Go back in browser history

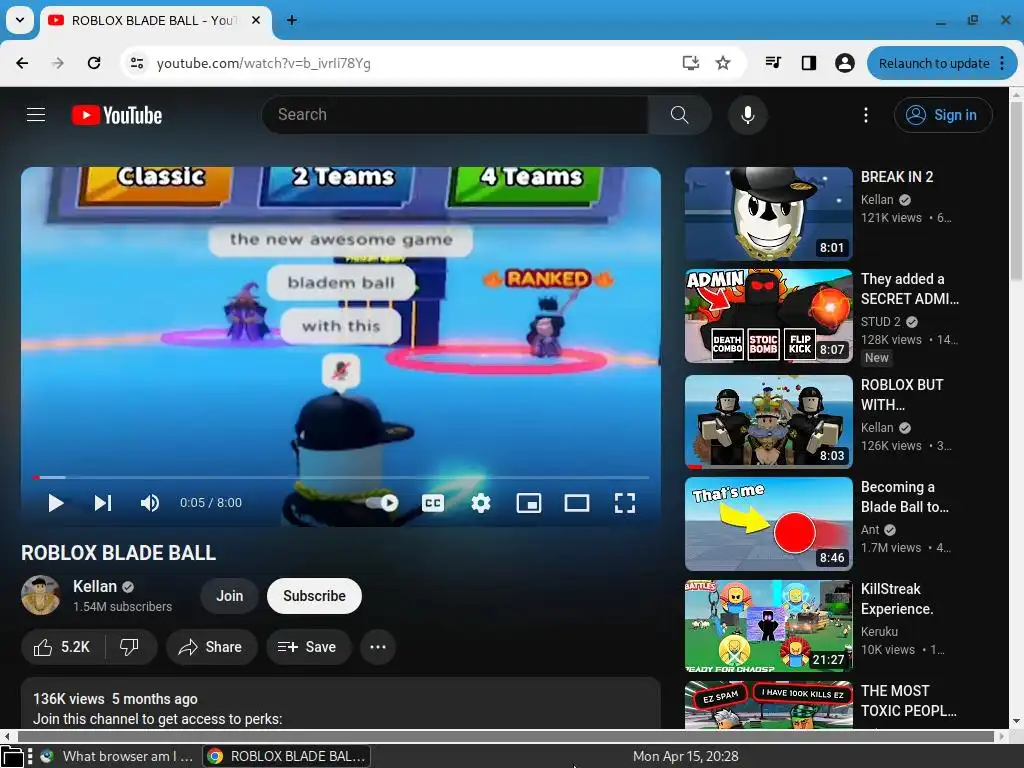point(22,63)
